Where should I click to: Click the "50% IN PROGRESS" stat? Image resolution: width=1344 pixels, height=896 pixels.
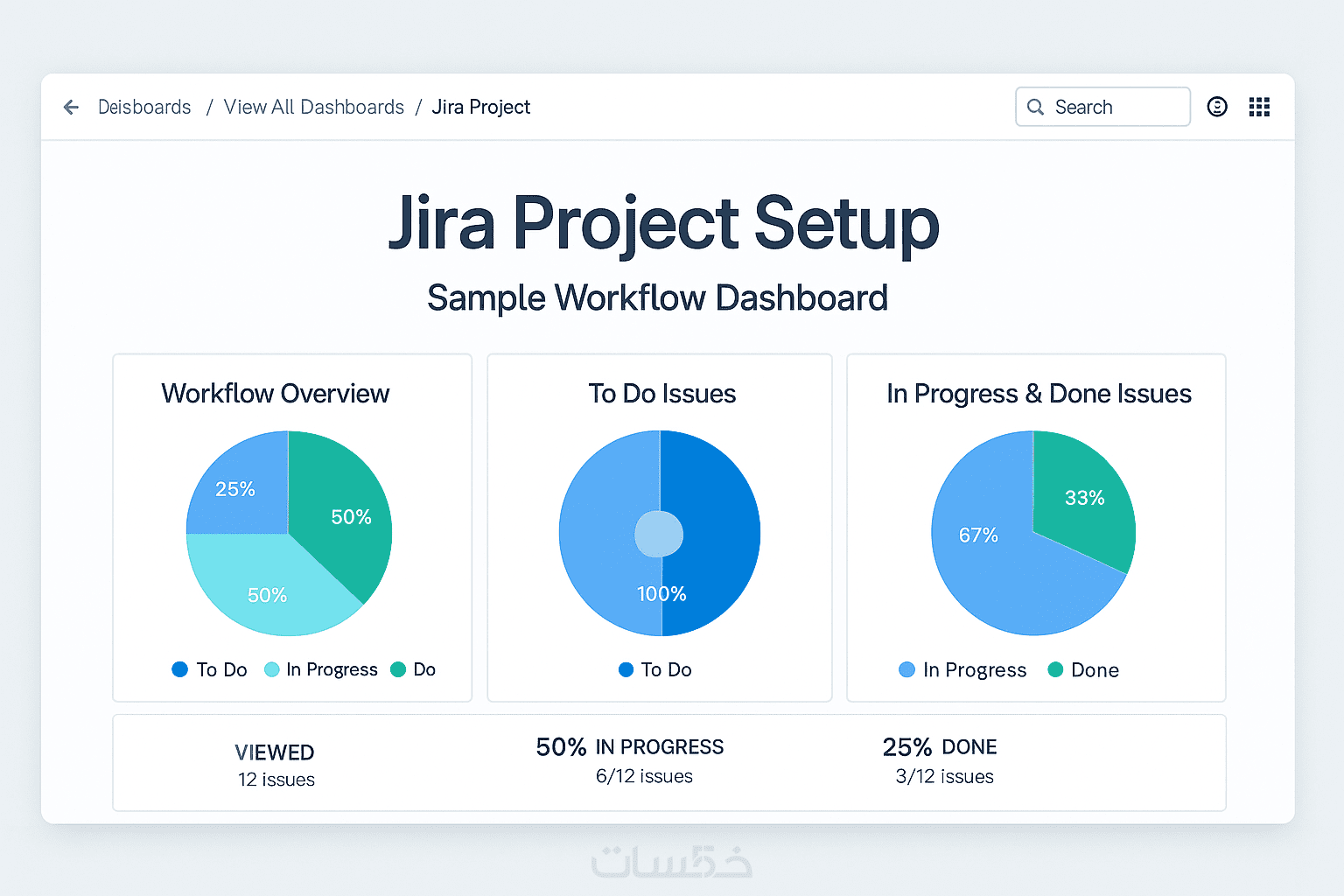(x=630, y=747)
